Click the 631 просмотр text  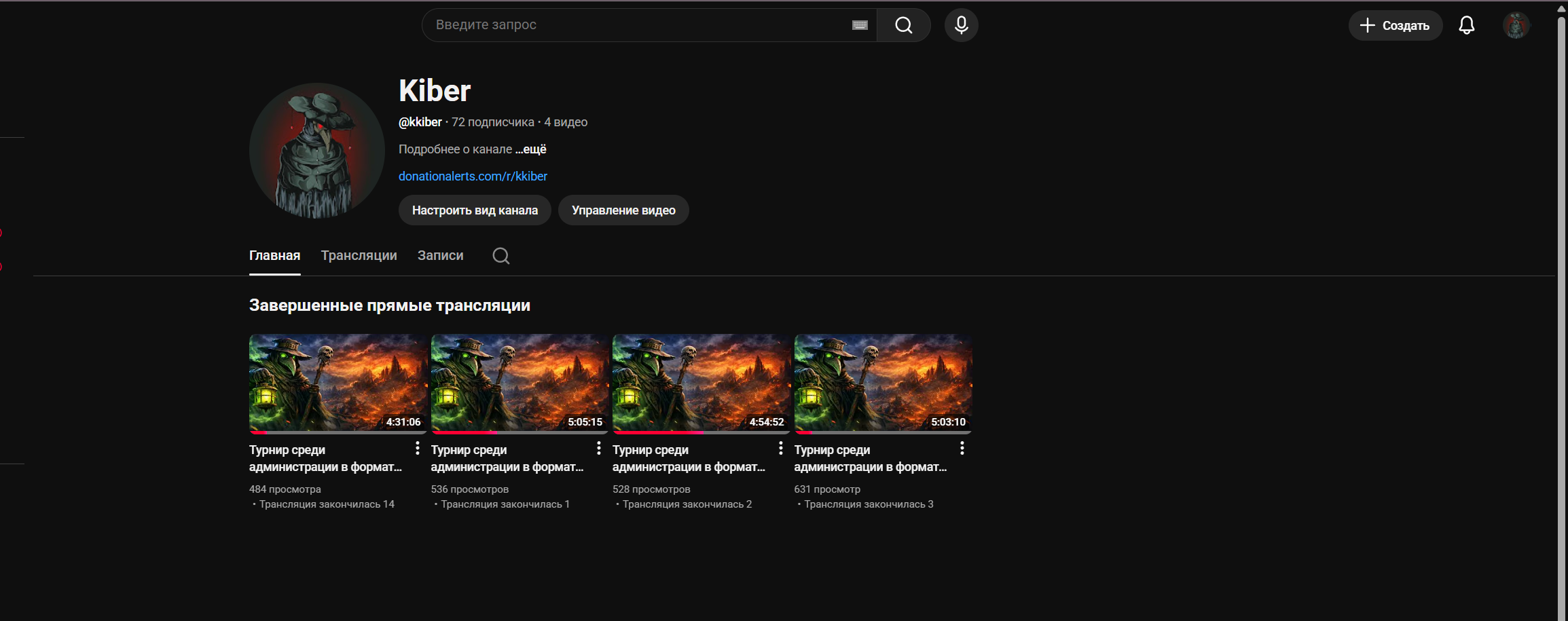point(827,489)
